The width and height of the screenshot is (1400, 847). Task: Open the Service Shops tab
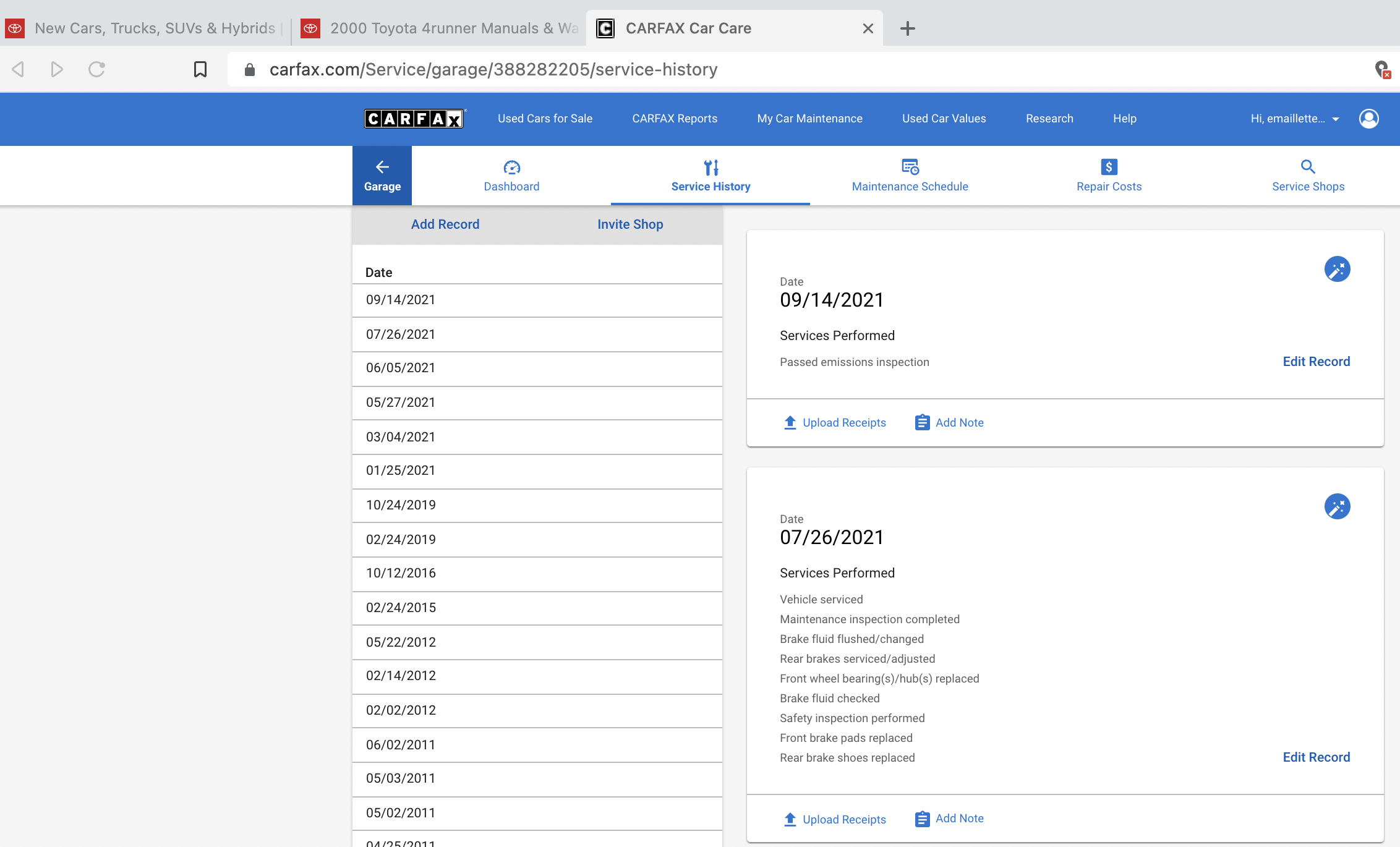(1308, 176)
